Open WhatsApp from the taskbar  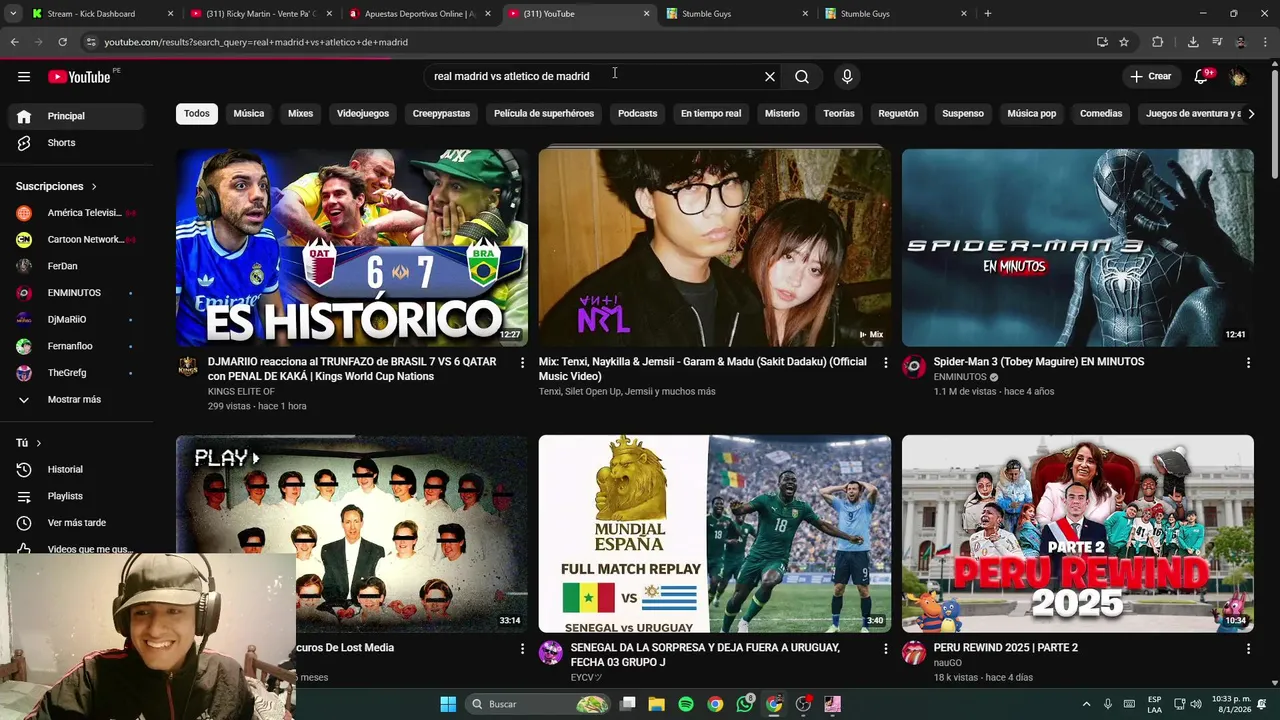[x=745, y=704]
